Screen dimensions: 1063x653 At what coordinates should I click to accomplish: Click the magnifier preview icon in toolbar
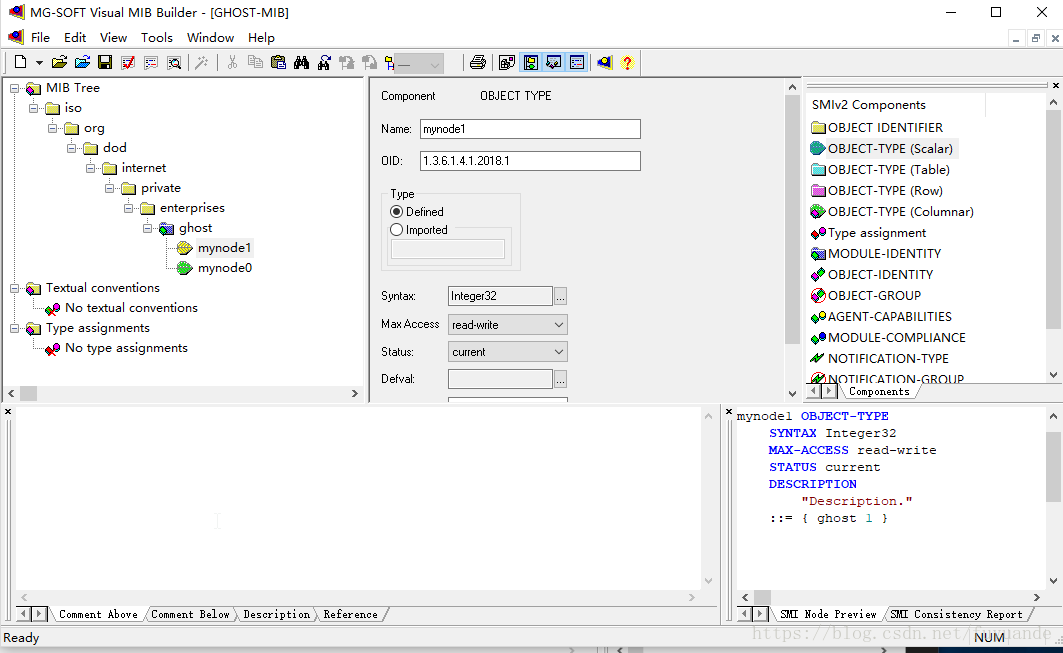point(174,62)
